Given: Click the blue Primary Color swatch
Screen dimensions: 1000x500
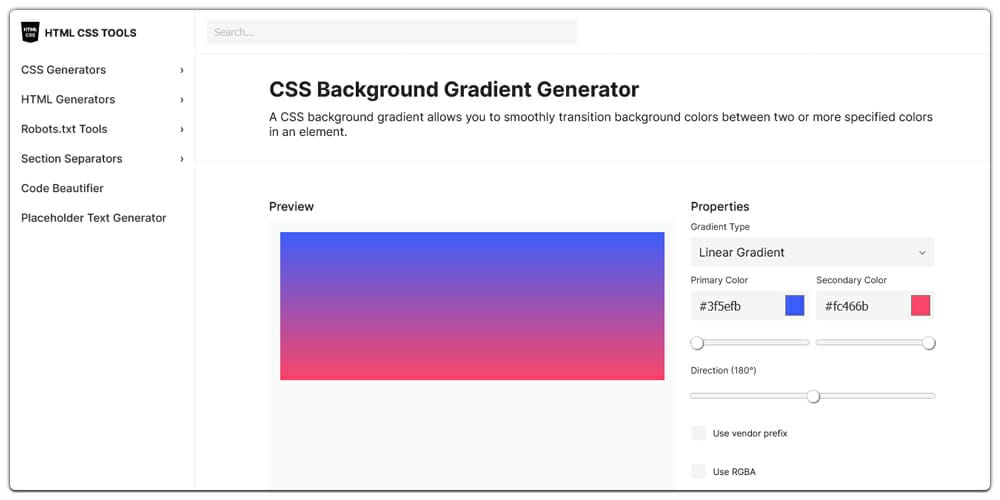Looking at the screenshot, I should (795, 306).
